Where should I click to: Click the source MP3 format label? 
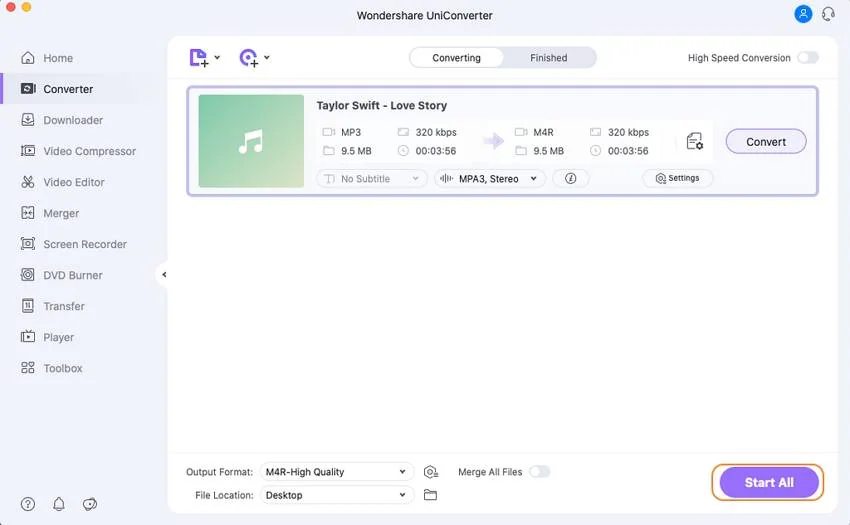coord(351,132)
